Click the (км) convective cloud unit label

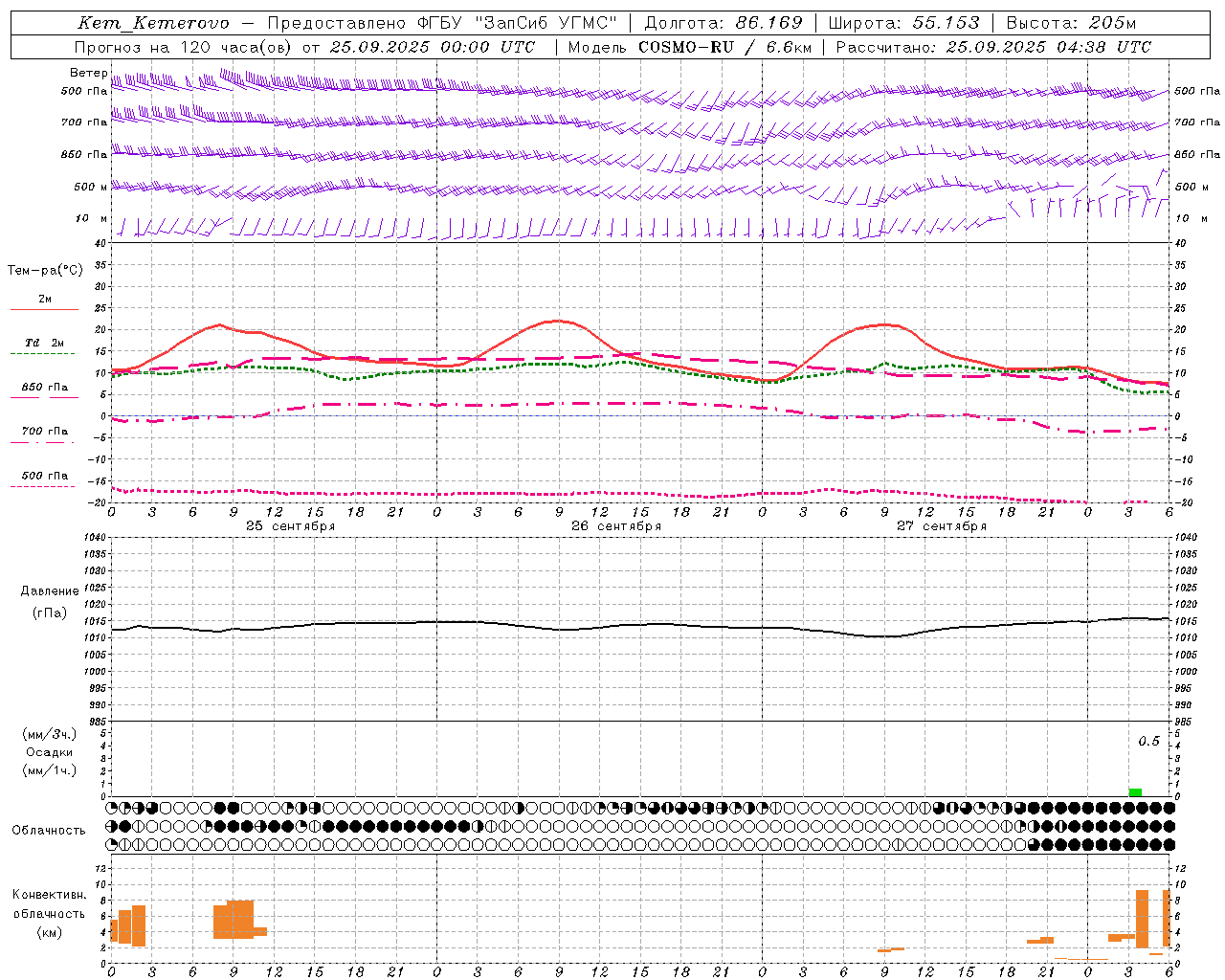click(49, 932)
